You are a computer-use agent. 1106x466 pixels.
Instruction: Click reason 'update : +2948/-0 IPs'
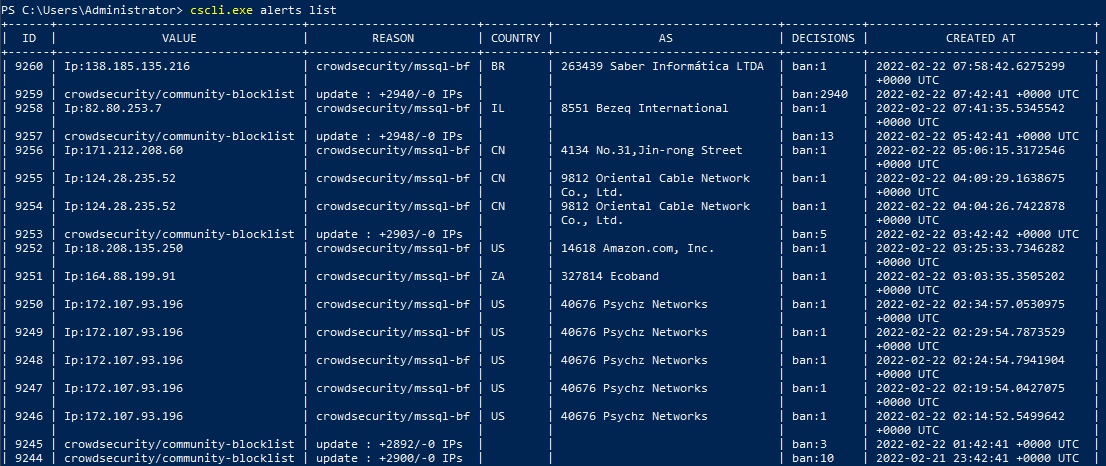[x=389, y=136]
